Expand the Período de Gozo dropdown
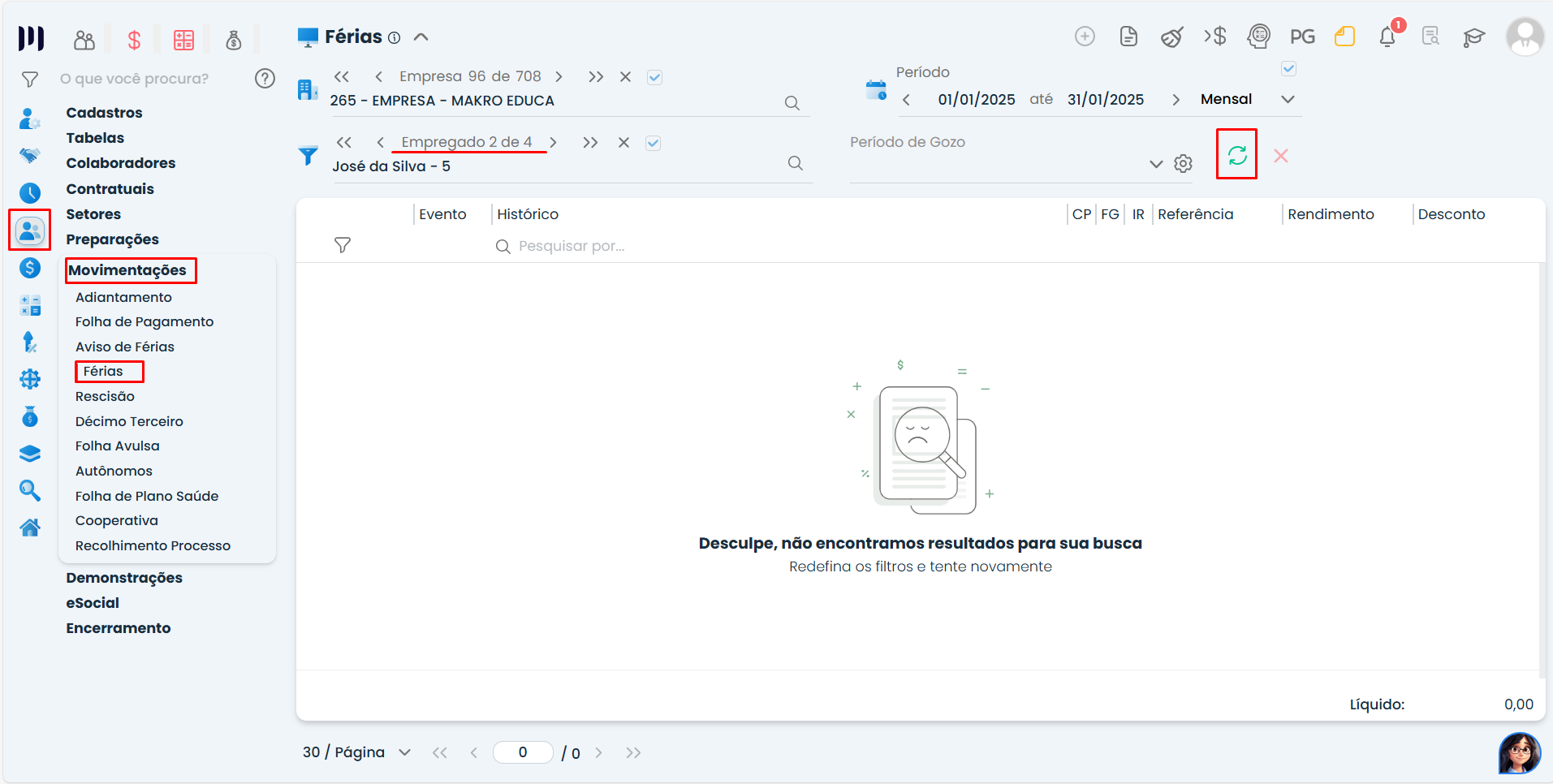 click(x=1156, y=164)
